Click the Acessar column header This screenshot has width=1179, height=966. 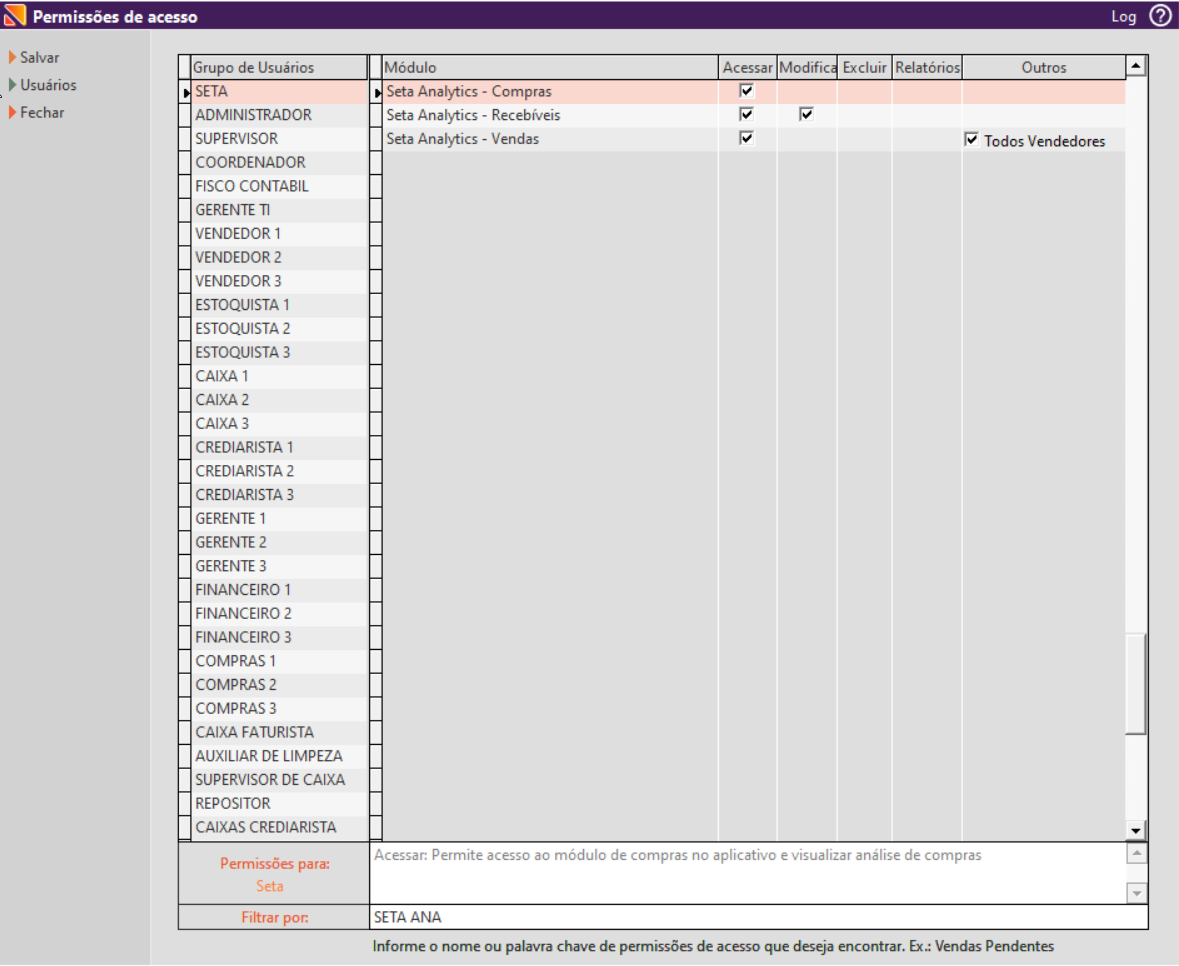pyautogui.click(x=747, y=68)
